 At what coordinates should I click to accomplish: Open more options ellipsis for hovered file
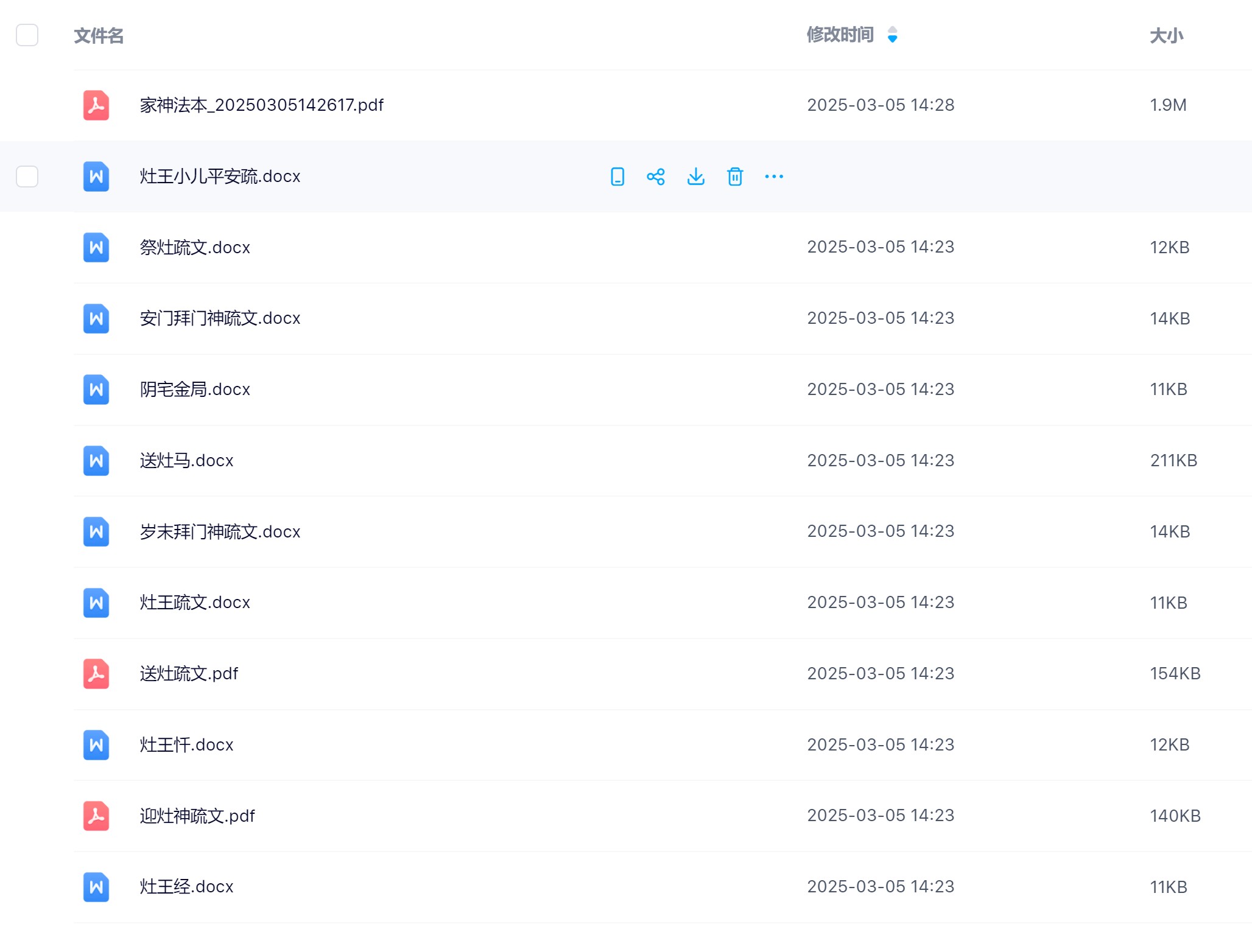(x=774, y=177)
